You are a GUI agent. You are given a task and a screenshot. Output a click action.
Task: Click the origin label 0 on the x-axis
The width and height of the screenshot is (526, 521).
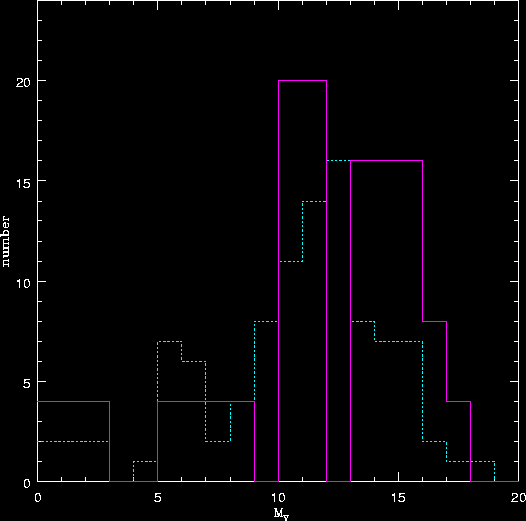point(38,498)
